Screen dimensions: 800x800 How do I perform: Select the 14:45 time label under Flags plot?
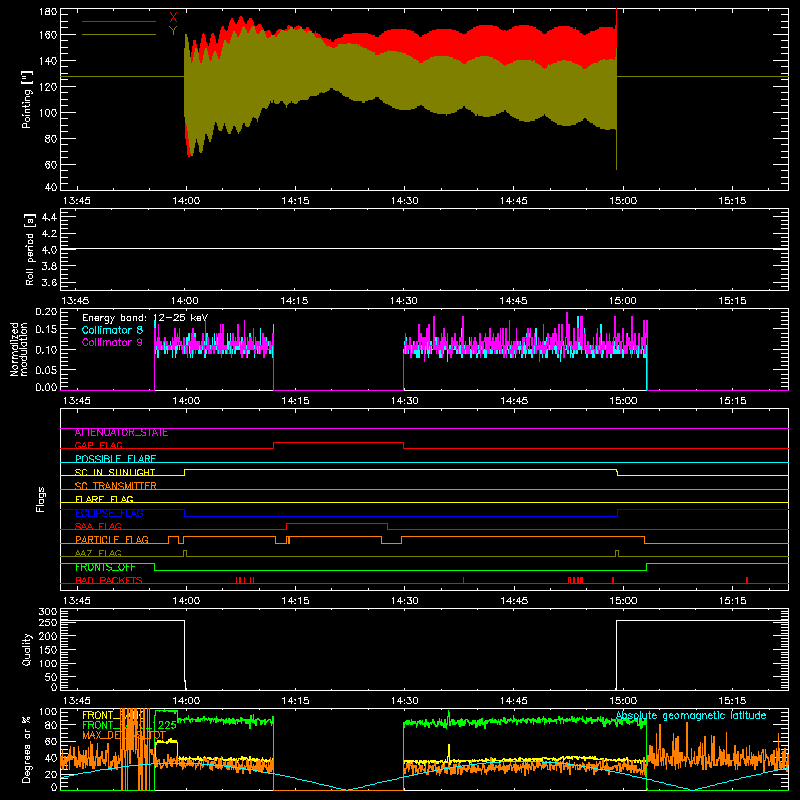pos(514,601)
